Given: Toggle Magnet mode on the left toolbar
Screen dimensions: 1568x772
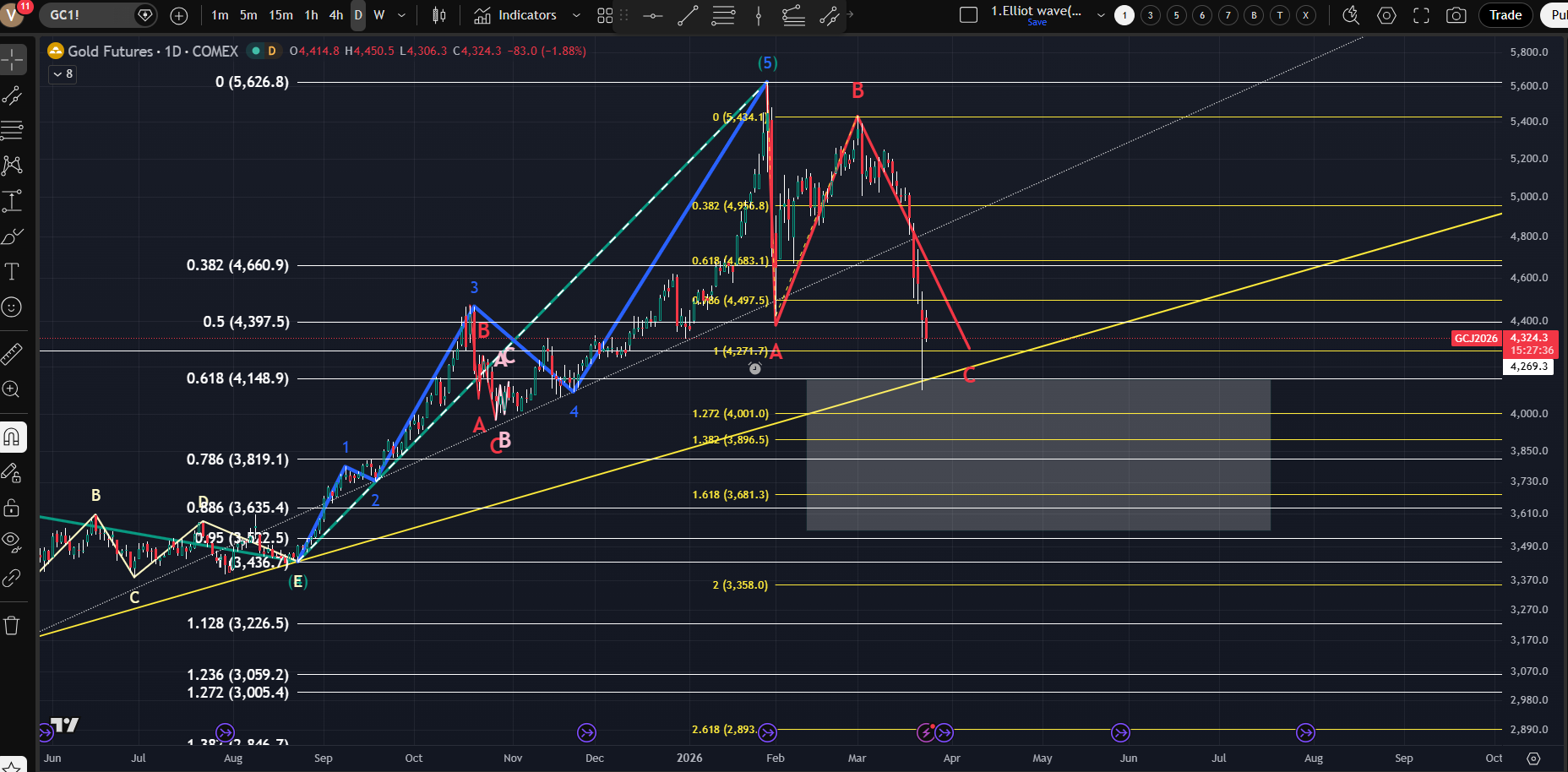Looking at the screenshot, I should pos(12,437).
